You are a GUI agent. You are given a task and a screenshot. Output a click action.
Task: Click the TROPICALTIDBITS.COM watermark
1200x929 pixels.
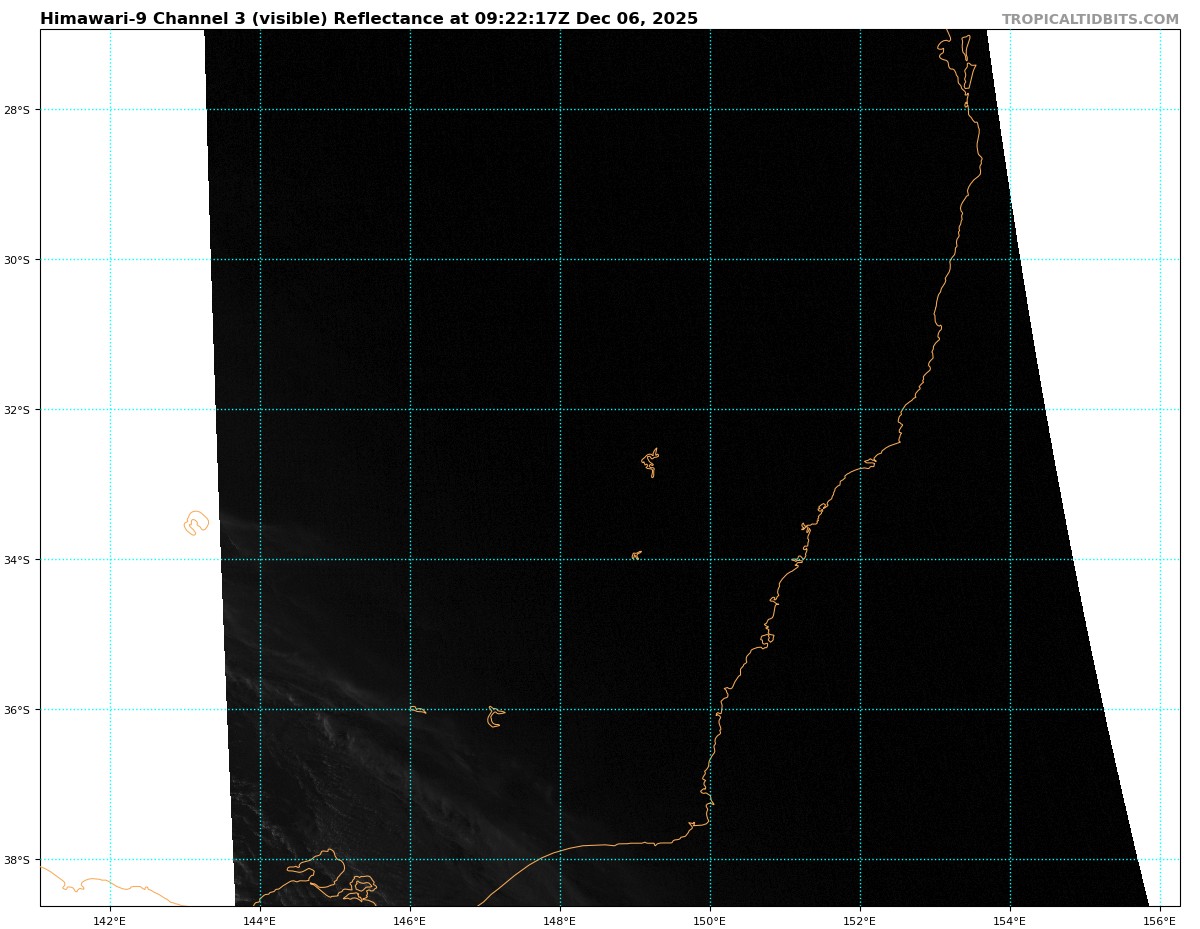1090,19
